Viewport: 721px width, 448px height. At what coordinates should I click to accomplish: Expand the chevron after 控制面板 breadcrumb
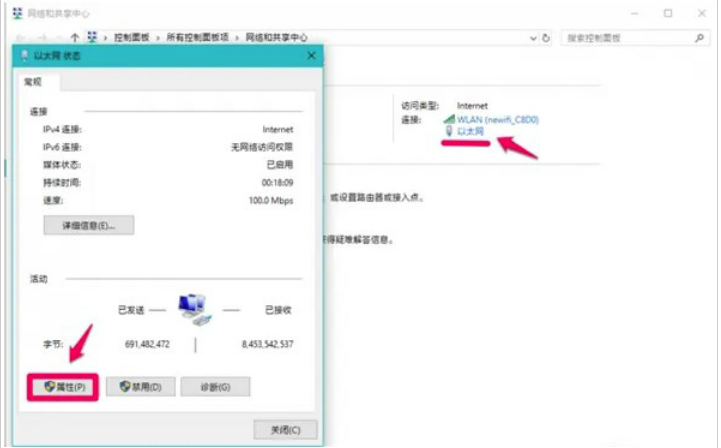[x=158, y=38]
